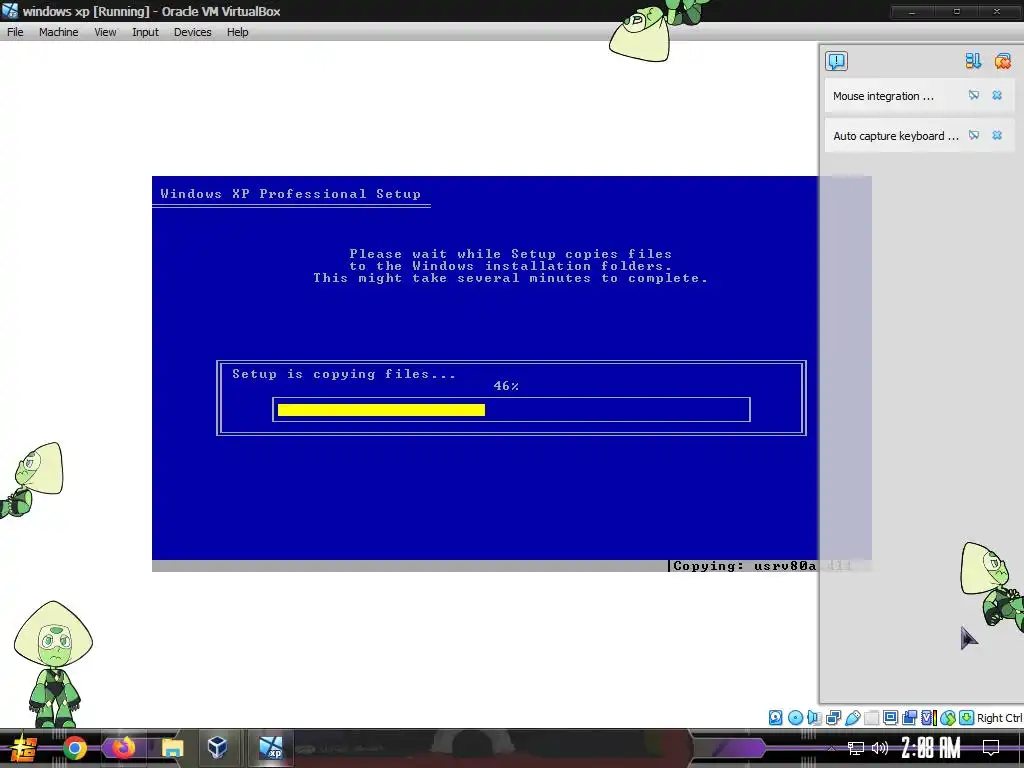Open File Explorer from the taskbar
The height and width of the screenshot is (768, 1024).
(172, 748)
